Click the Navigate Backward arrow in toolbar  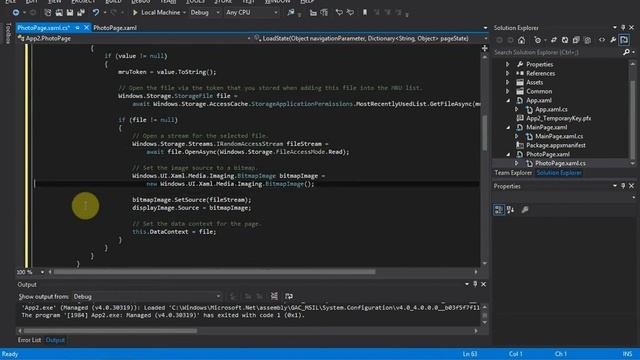pos(16,13)
